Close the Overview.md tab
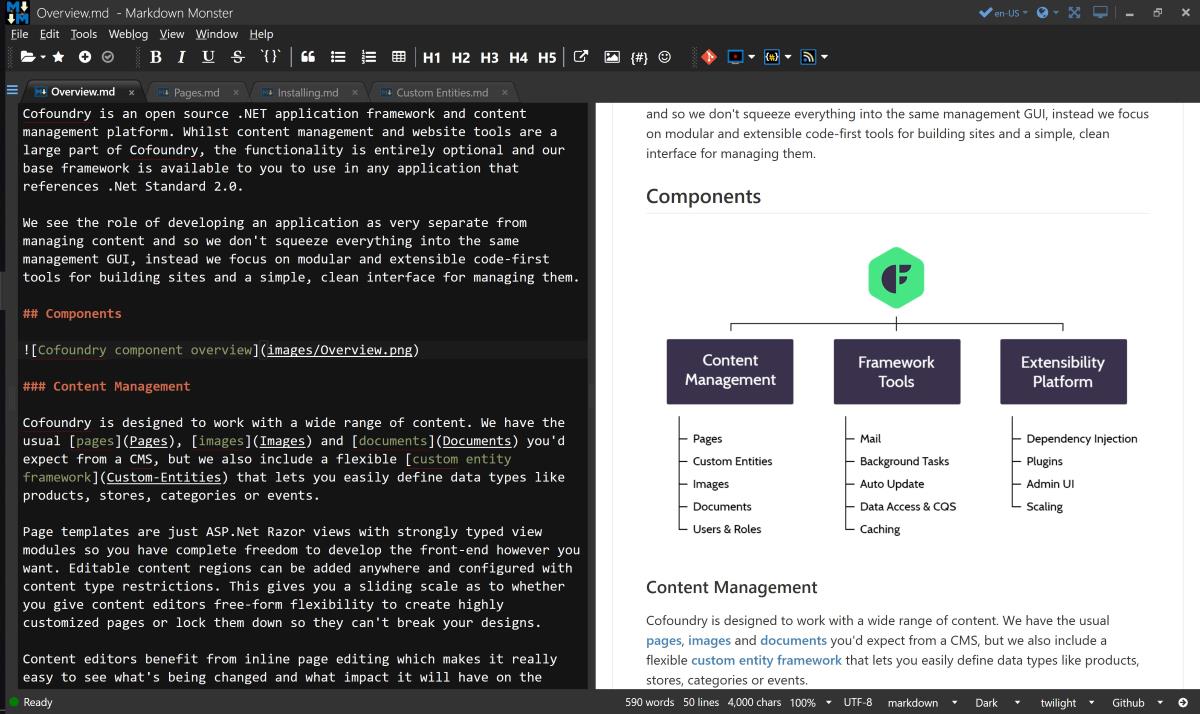The image size is (1200, 714). pos(132,92)
